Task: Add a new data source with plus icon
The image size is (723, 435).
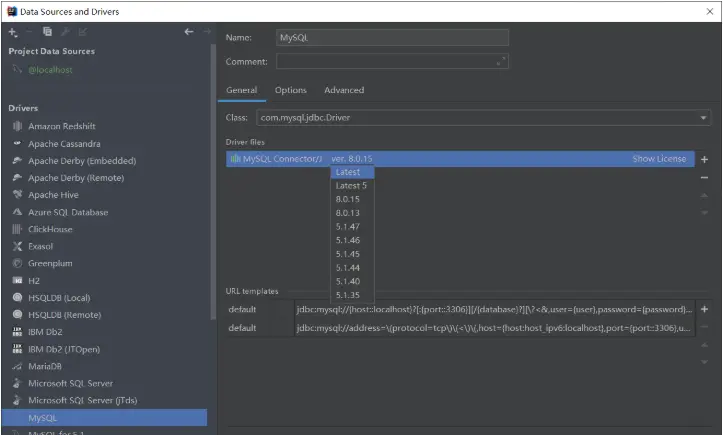Action: [x=12, y=32]
